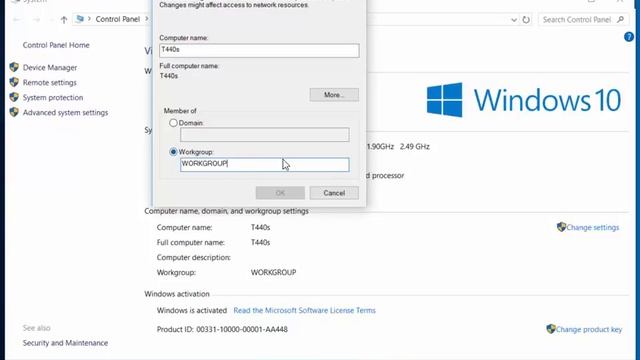Open Advanced system settings link
640x360 pixels.
(x=65, y=112)
